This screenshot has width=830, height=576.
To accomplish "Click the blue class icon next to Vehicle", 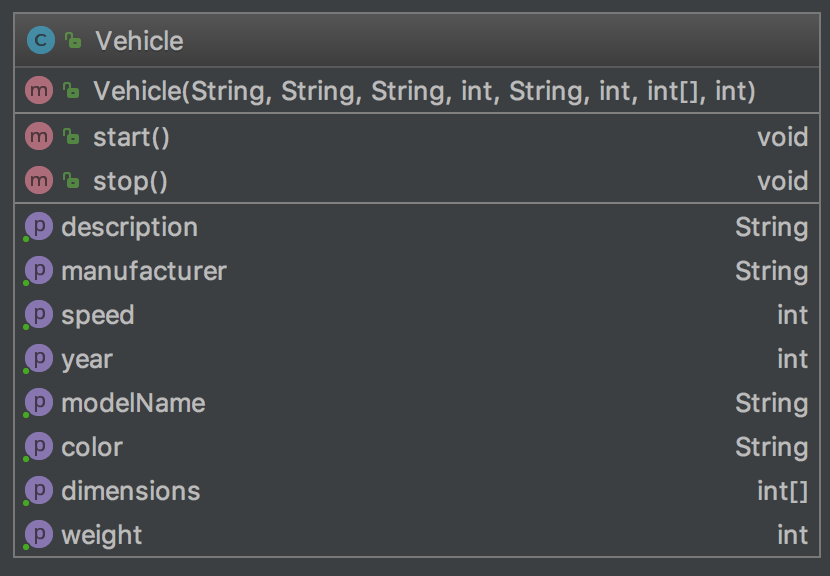I will (x=41, y=40).
